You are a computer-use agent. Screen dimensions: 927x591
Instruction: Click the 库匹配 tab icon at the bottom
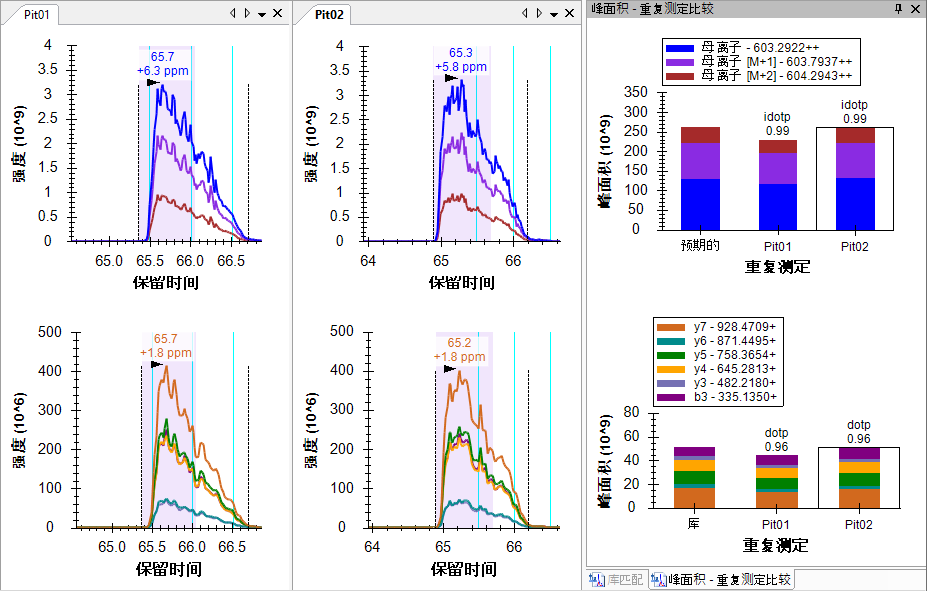(x=598, y=579)
